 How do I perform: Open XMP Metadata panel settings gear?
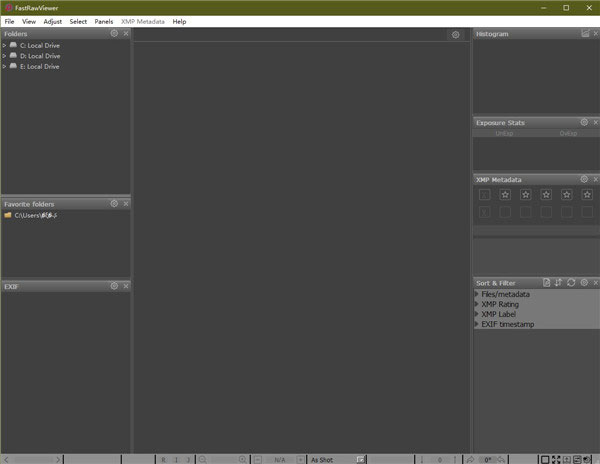pos(584,179)
